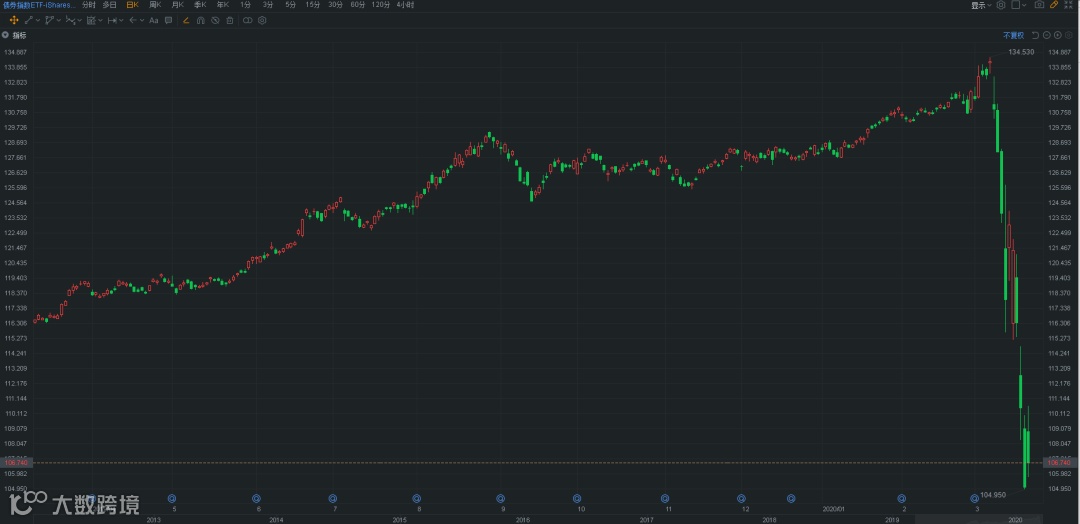Select the 5分 minute interval
Image resolution: width=1080 pixels, height=524 pixels.
pos(291,5)
